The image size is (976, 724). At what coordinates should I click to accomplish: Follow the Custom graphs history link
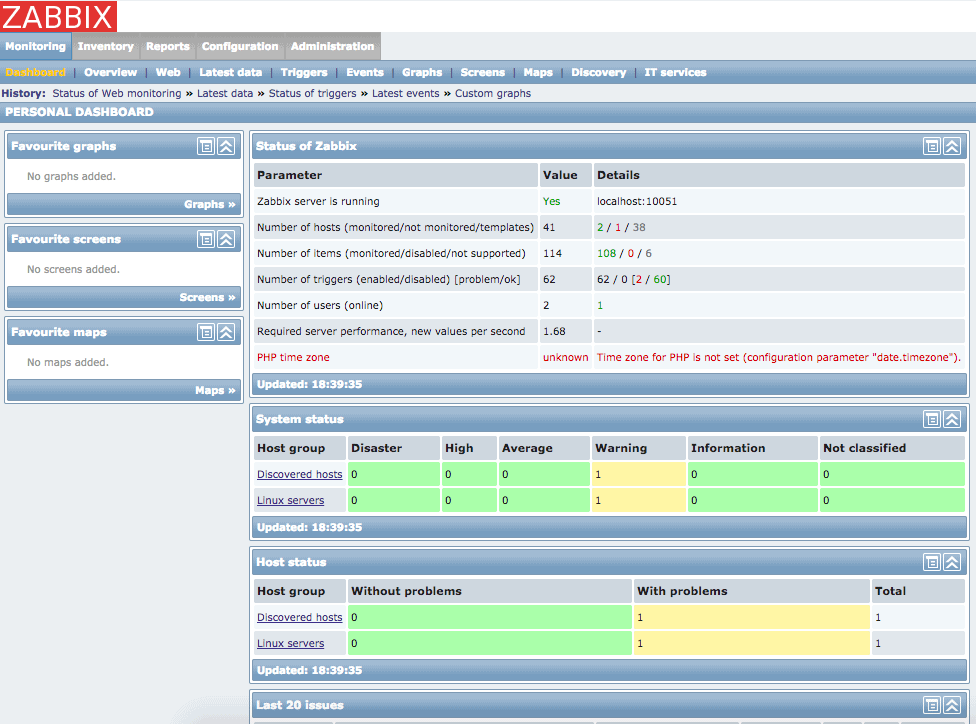[x=493, y=93]
